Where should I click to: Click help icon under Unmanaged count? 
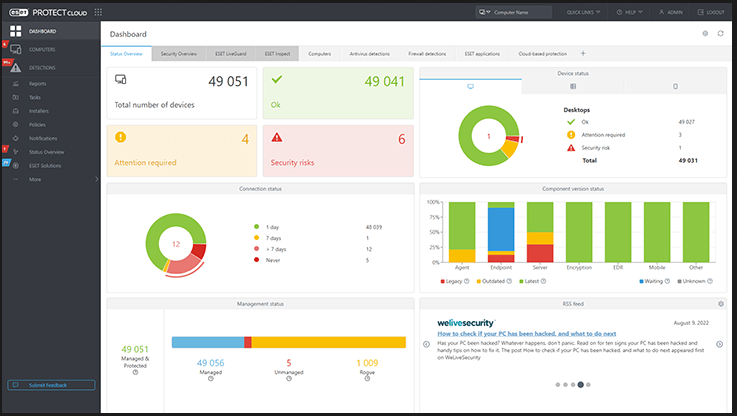point(289,378)
